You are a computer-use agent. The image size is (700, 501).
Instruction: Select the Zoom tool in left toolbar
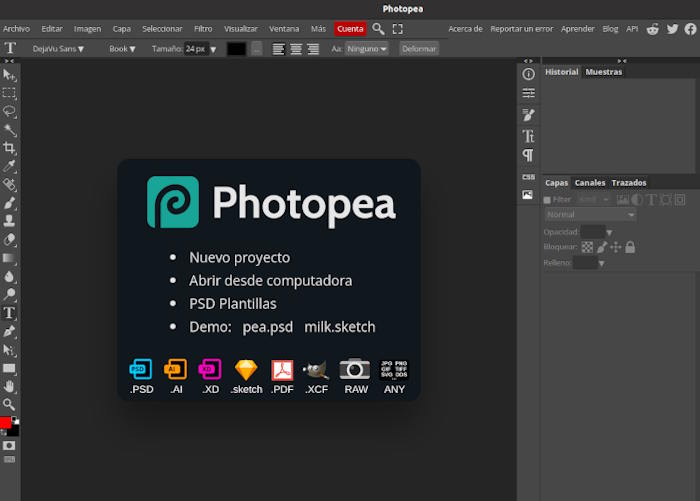pos(9,405)
